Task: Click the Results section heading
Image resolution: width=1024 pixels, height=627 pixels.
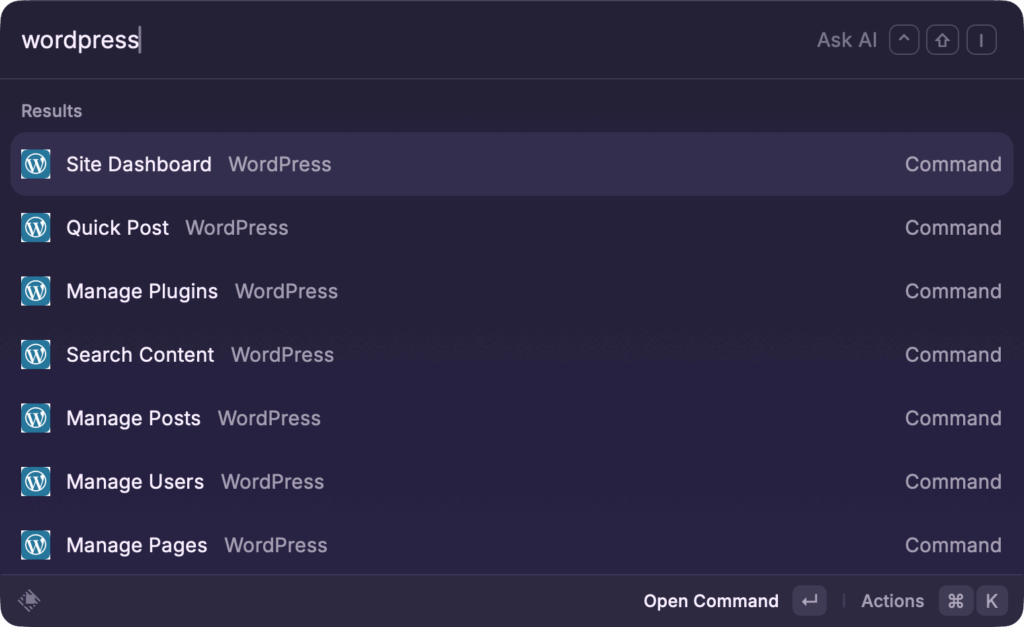Action: [x=52, y=111]
